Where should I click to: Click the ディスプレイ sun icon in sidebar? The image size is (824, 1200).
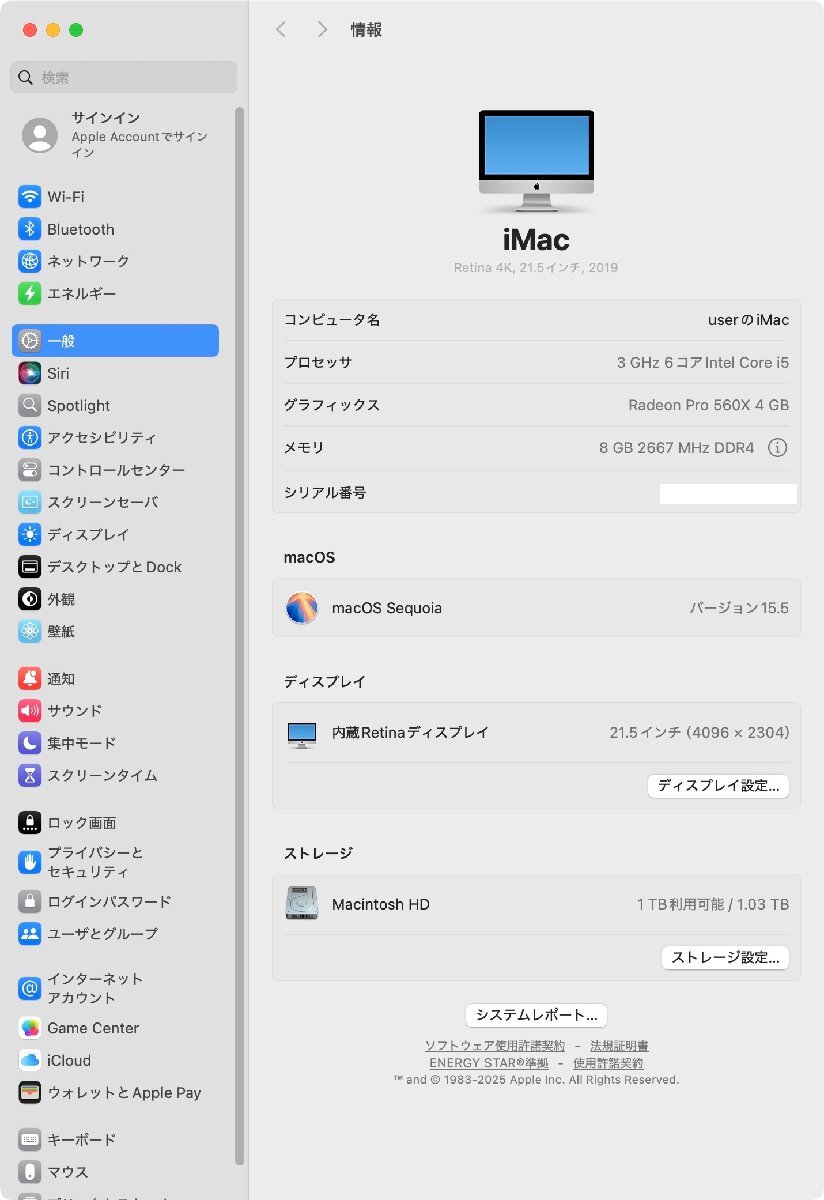(x=30, y=534)
